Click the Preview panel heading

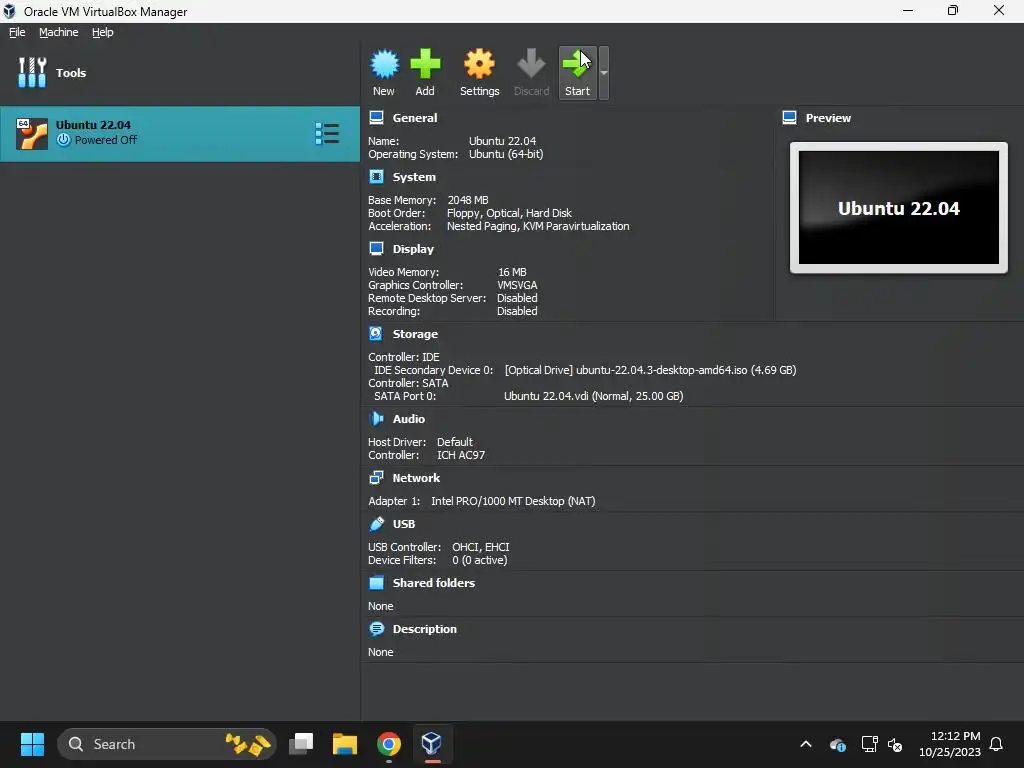[x=828, y=118]
